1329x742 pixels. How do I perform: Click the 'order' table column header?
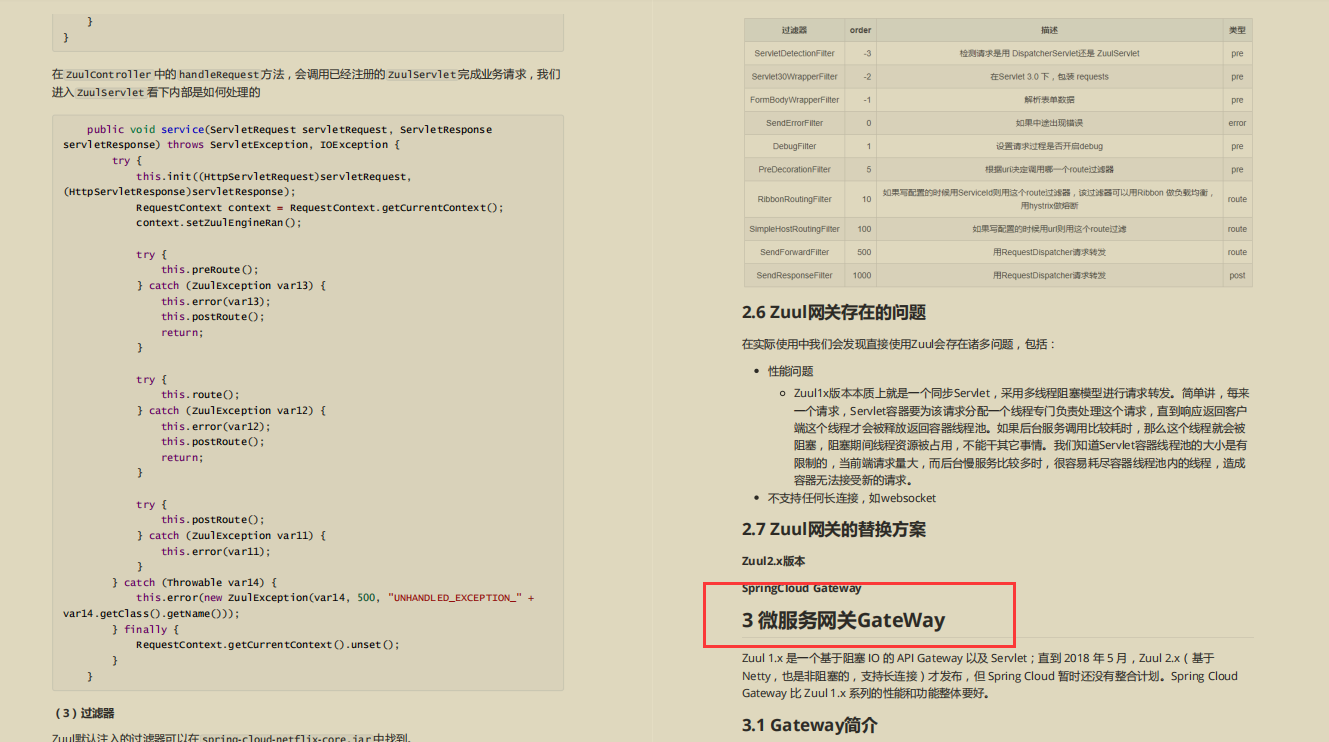tap(860, 30)
